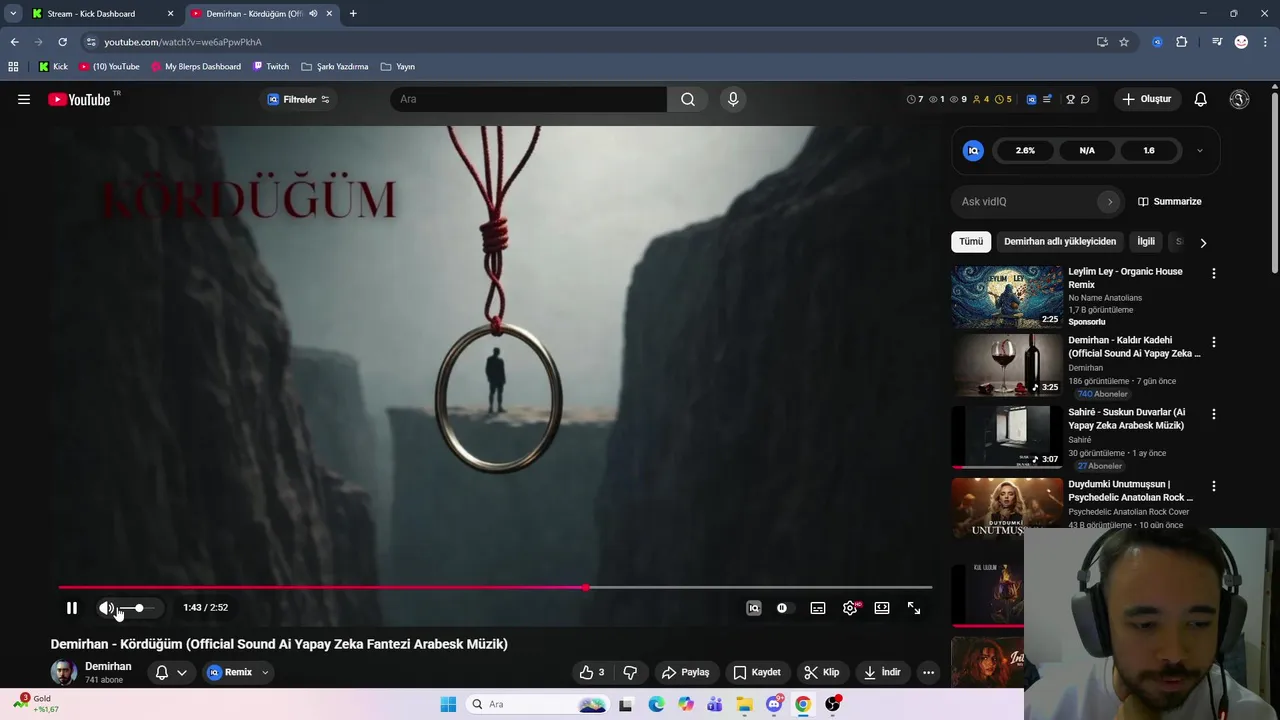The image size is (1280, 720).
Task: Click the YouTube search input field
Action: (x=528, y=99)
